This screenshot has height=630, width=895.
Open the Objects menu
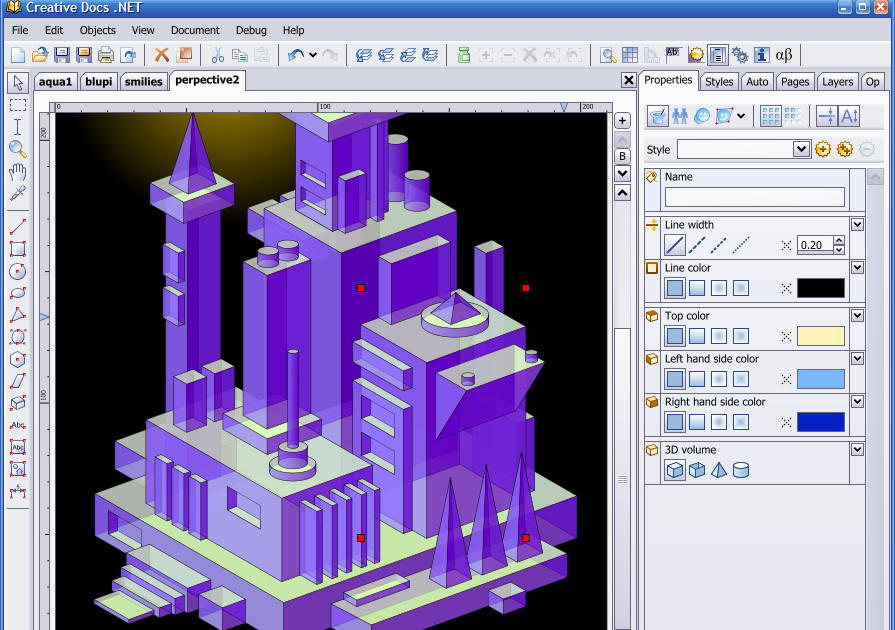97,30
